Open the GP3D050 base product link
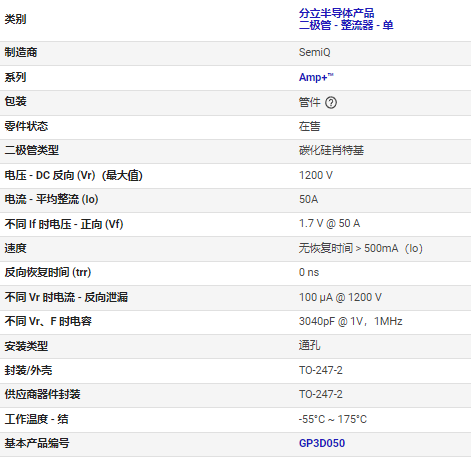 [x=322, y=443]
